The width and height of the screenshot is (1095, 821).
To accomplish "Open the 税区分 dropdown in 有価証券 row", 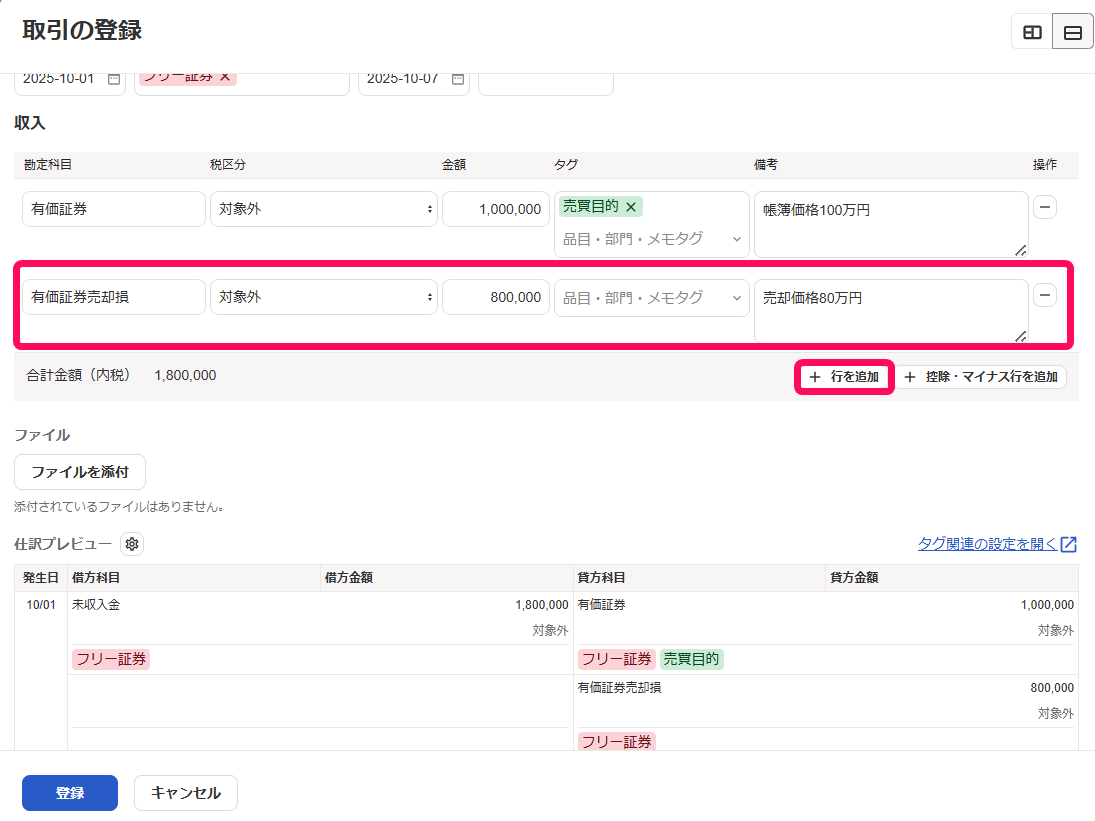I will [x=324, y=209].
